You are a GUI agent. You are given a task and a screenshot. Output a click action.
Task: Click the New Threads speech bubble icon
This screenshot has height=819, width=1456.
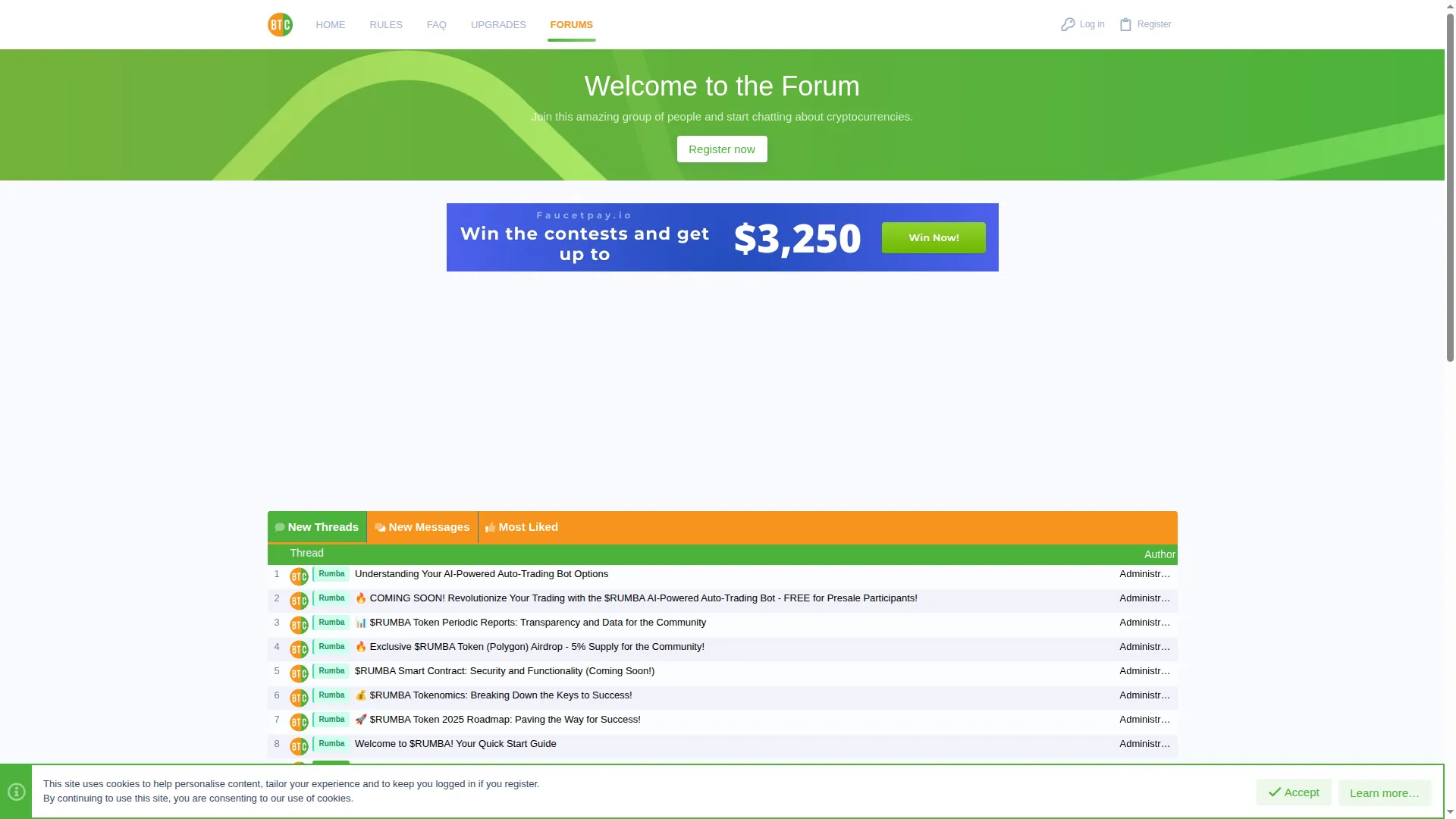(x=280, y=527)
